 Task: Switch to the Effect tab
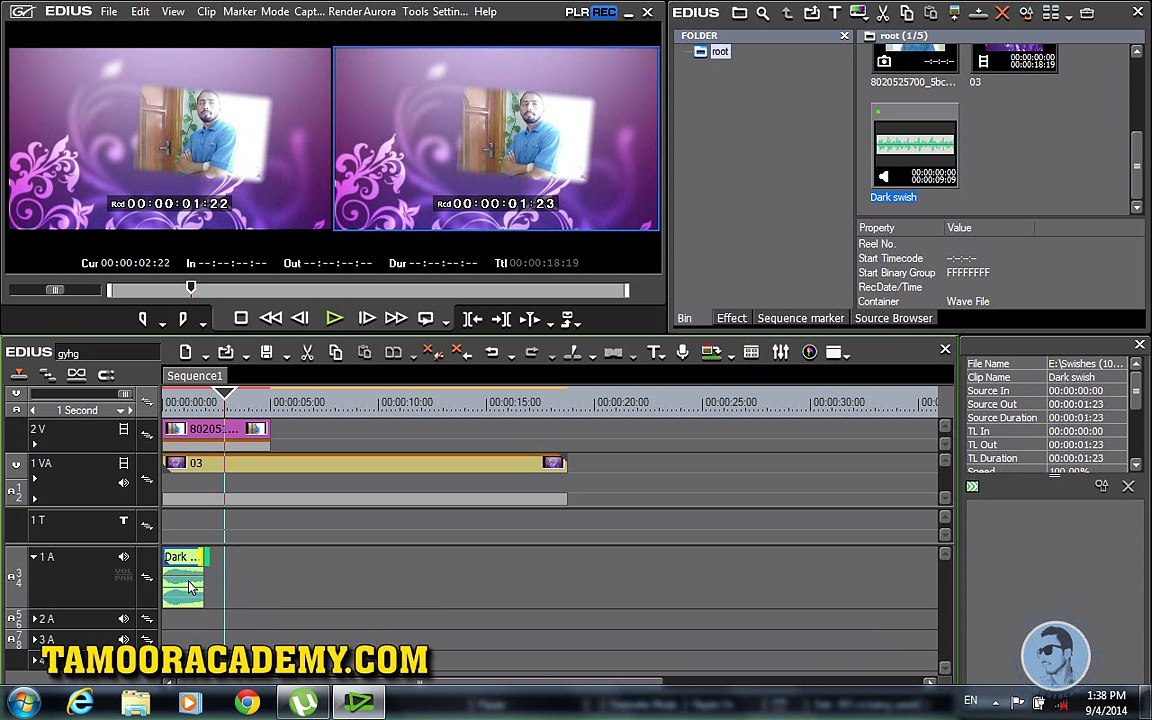pyautogui.click(x=731, y=318)
